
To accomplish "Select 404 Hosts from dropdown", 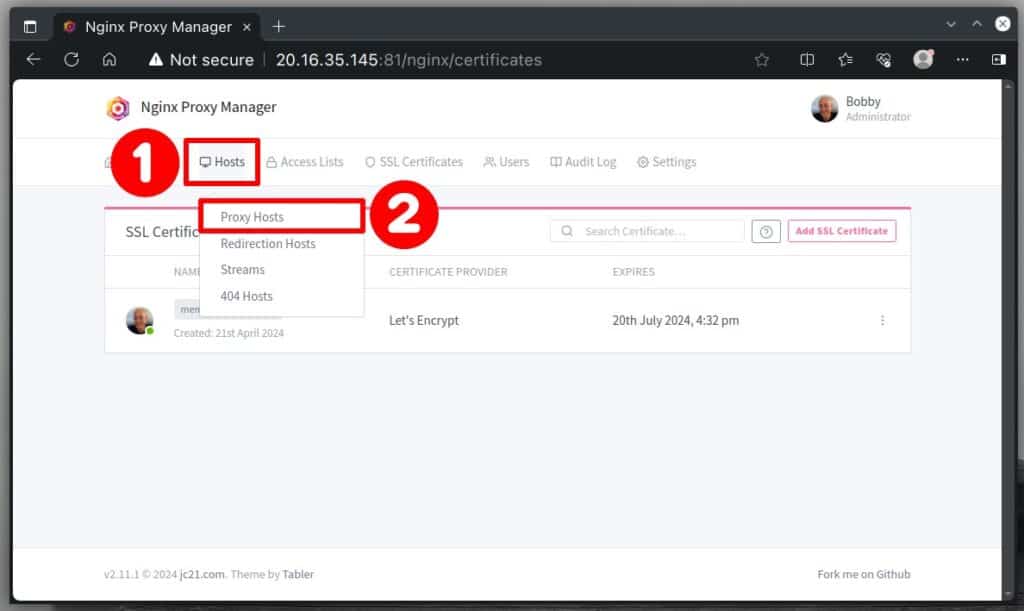I will tap(281, 296).
